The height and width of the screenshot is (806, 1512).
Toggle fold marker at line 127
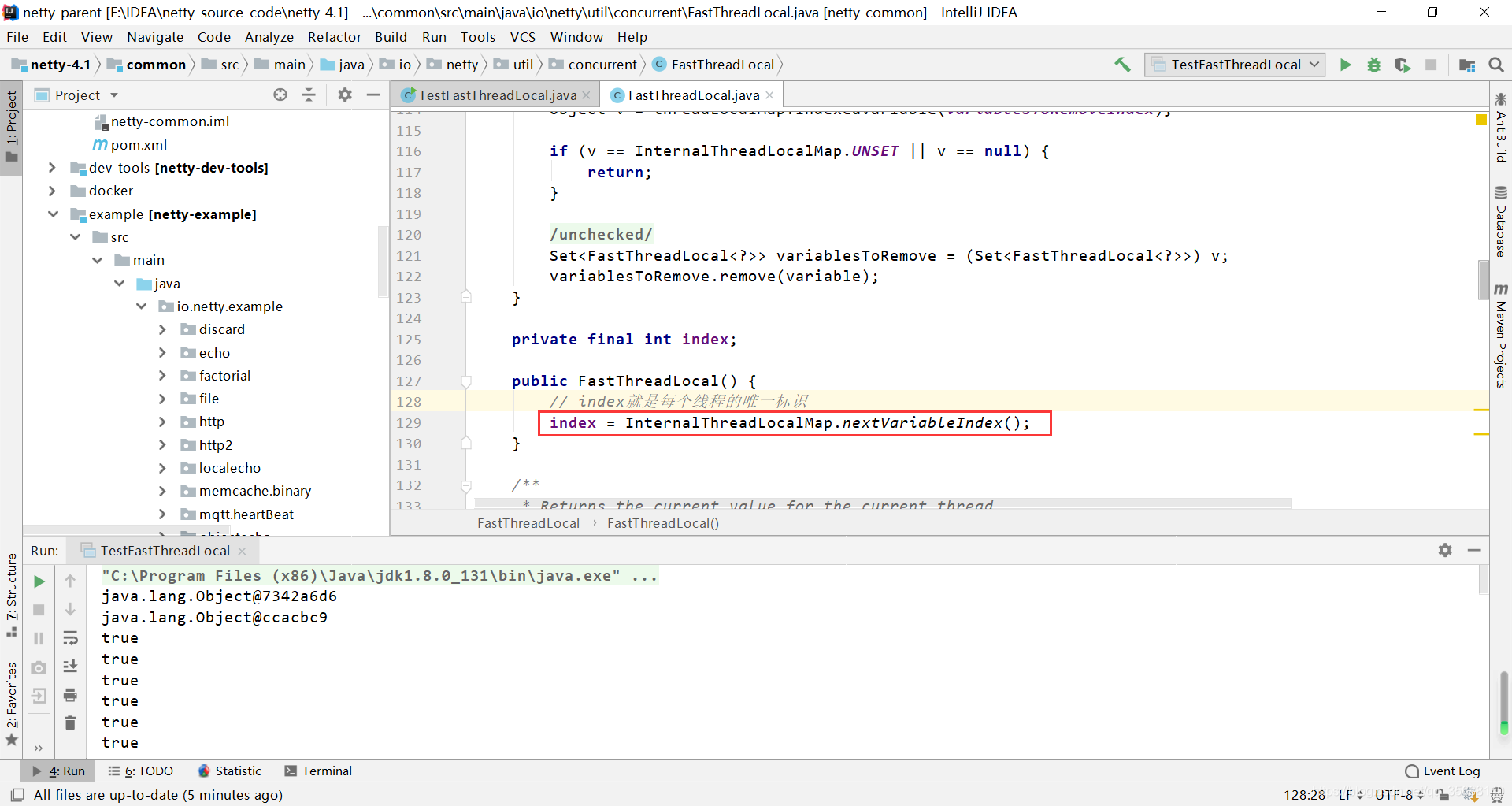(466, 381)
